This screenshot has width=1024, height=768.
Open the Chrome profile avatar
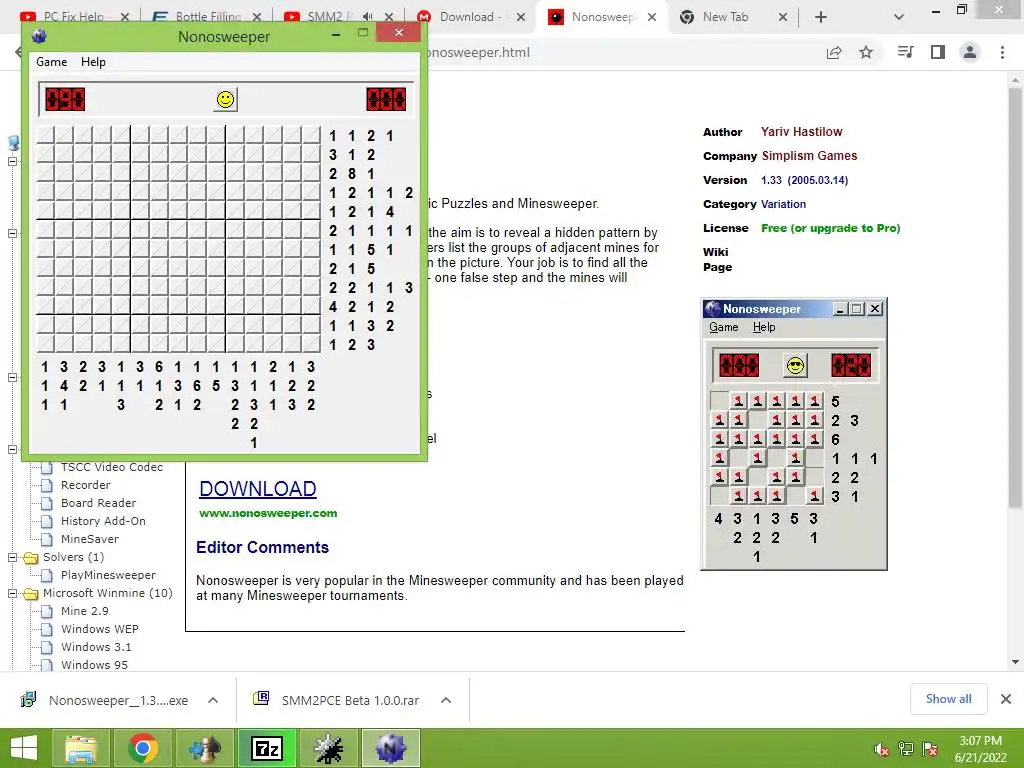tap(970, 52)
